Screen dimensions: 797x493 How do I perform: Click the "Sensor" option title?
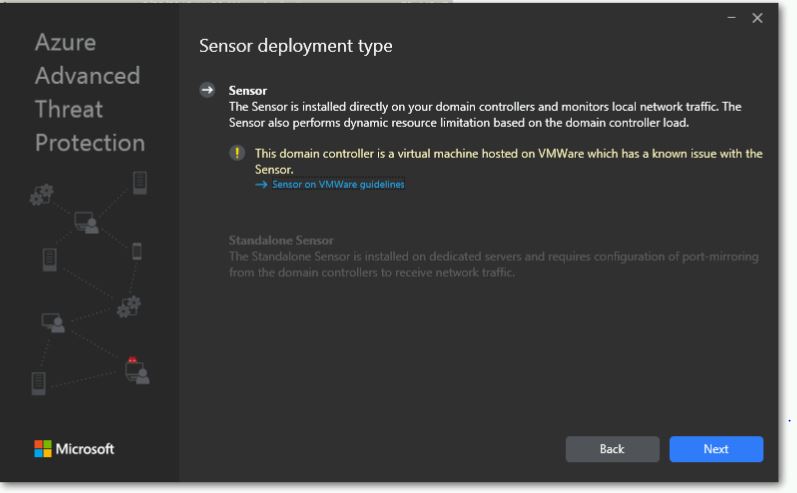pos(248,91)
